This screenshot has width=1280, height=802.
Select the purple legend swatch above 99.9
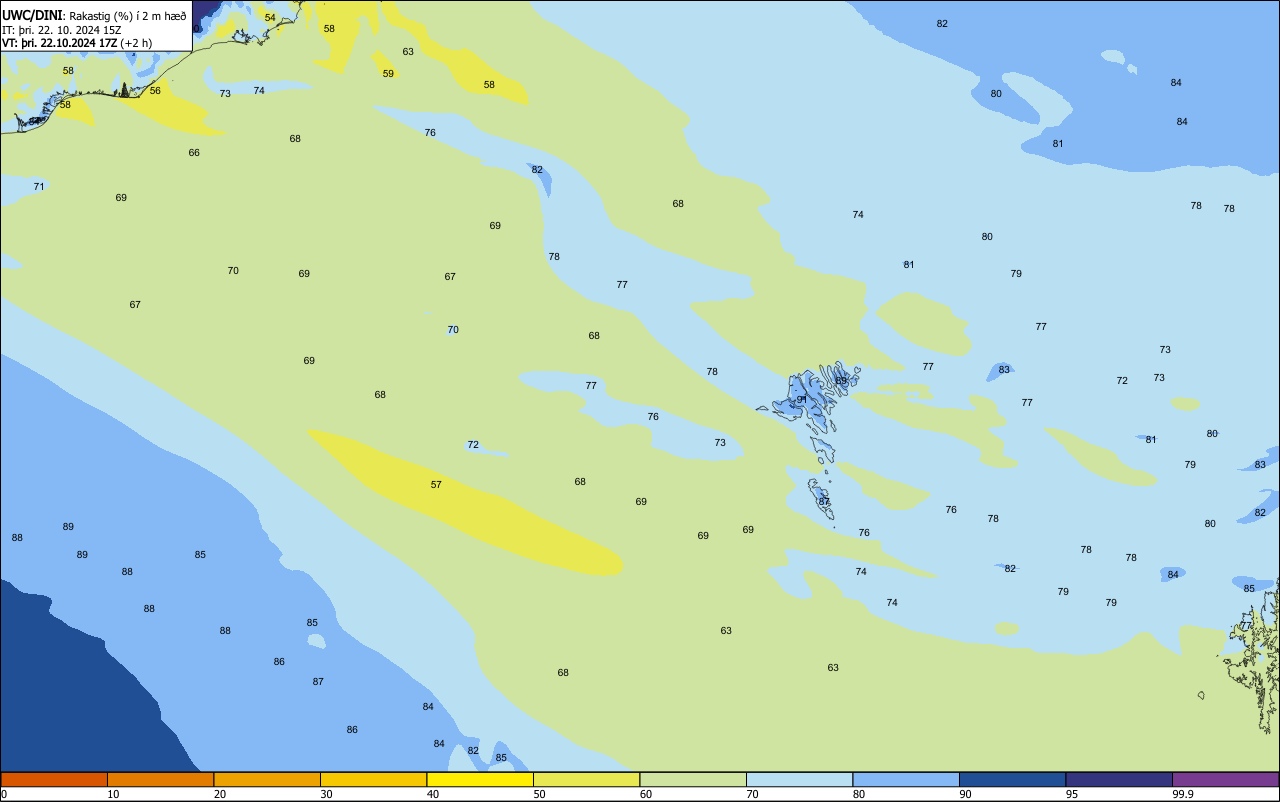coord(1225,779)
